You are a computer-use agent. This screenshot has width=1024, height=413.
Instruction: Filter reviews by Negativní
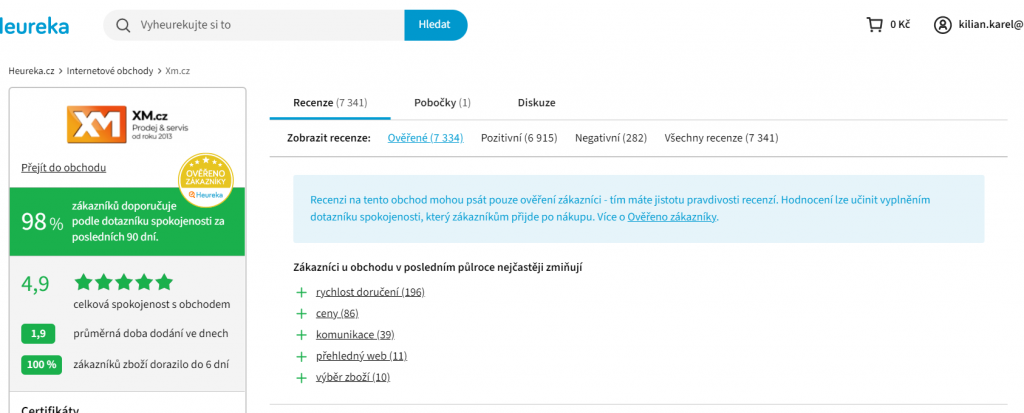(x=610, y=138)
